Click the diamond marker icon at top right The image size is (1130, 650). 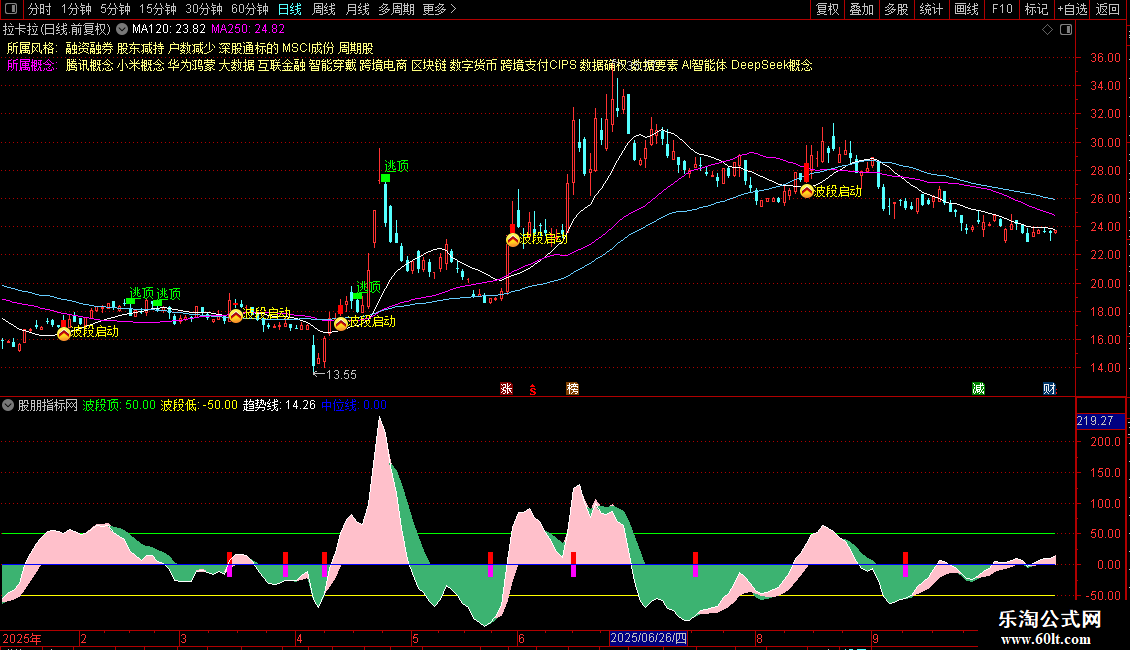1047,30
